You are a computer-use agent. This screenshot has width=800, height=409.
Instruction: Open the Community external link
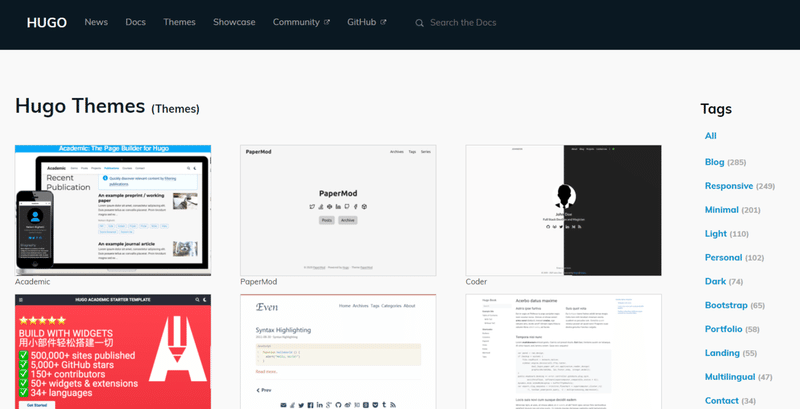[x=301, y=22]
